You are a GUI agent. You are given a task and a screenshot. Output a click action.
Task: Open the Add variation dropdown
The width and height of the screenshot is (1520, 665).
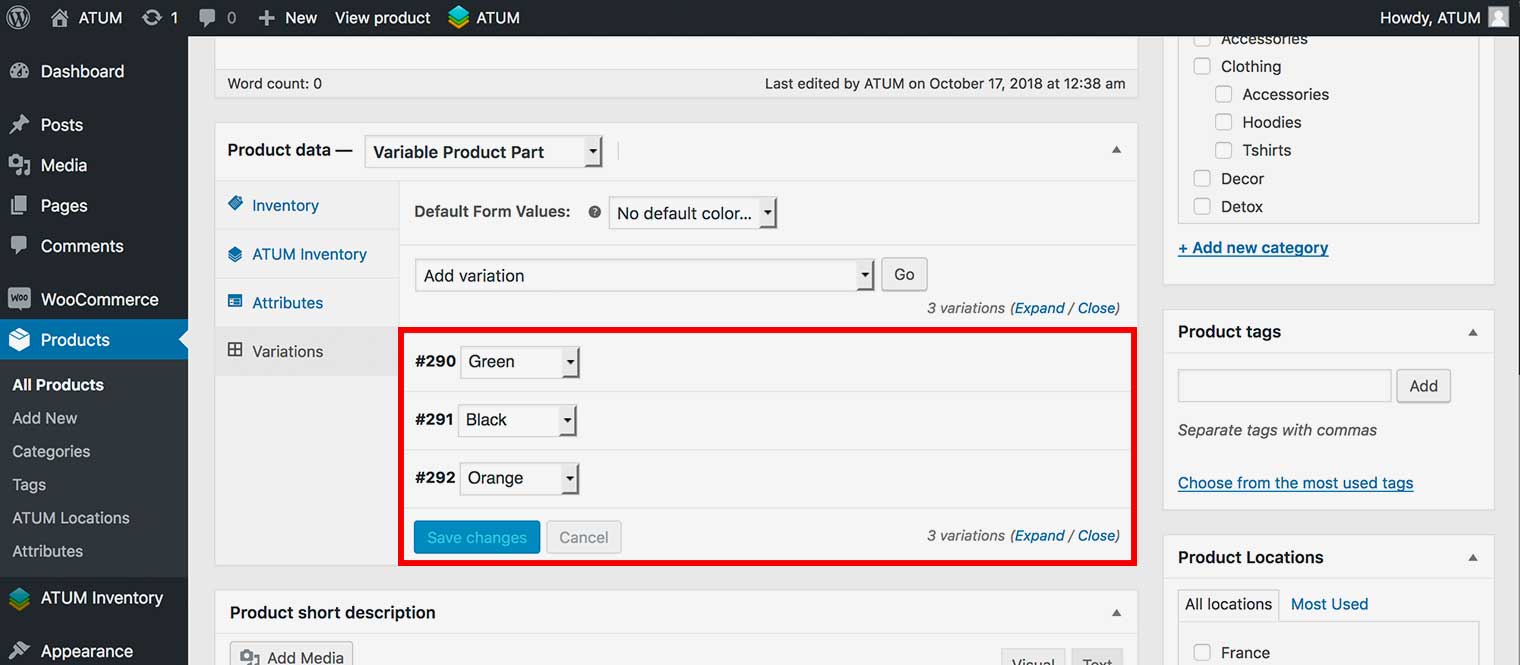pyautogui.click(x=644, y=275)
